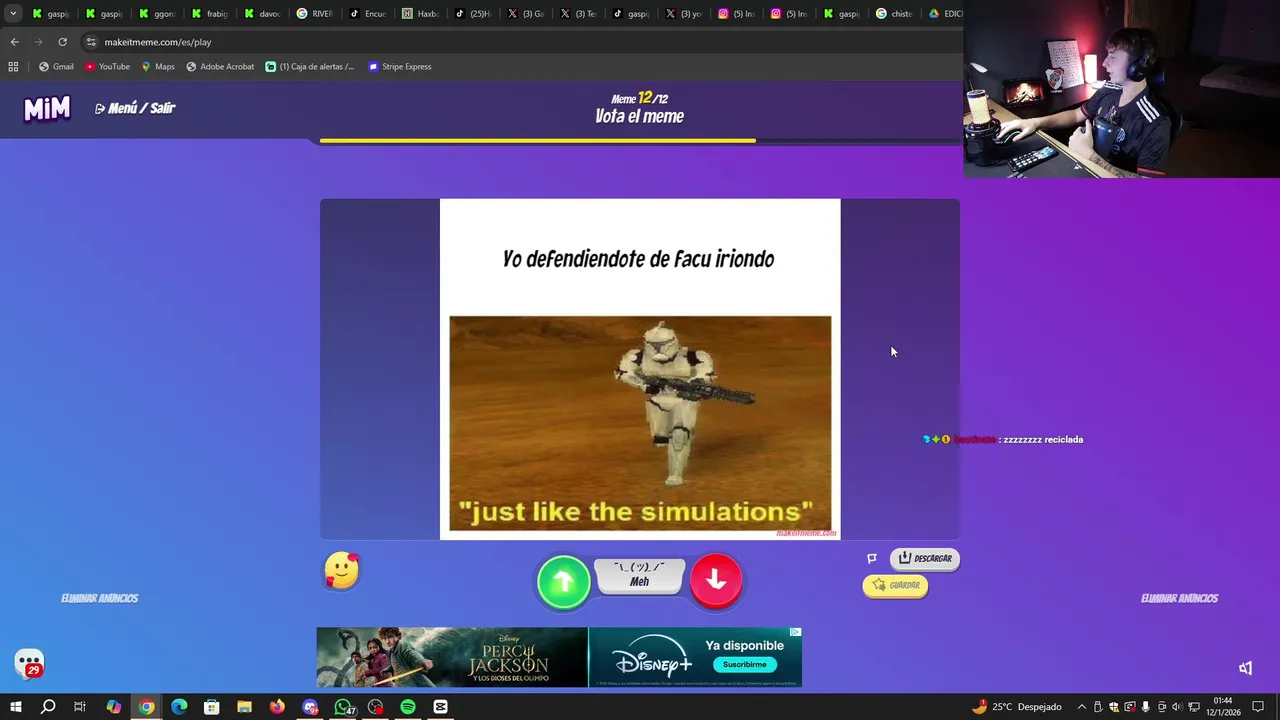This screenshot has height=720, width=1280.
Task: Open the apps grid bookmark
Action: (13, 67)
